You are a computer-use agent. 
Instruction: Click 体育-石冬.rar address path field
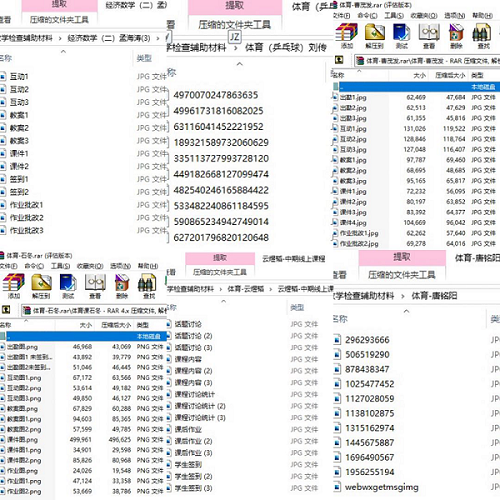93,311
